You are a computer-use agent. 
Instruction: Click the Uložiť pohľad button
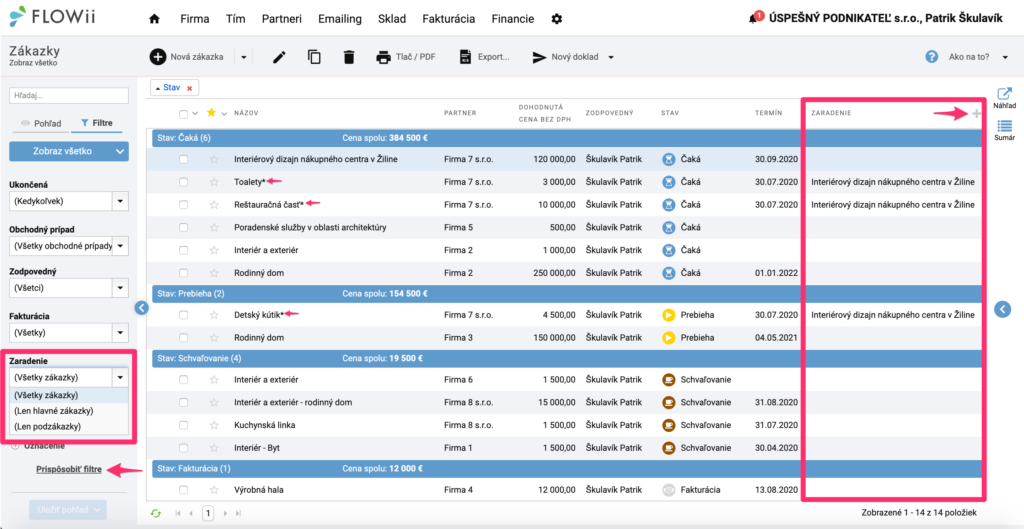[68, 509]
